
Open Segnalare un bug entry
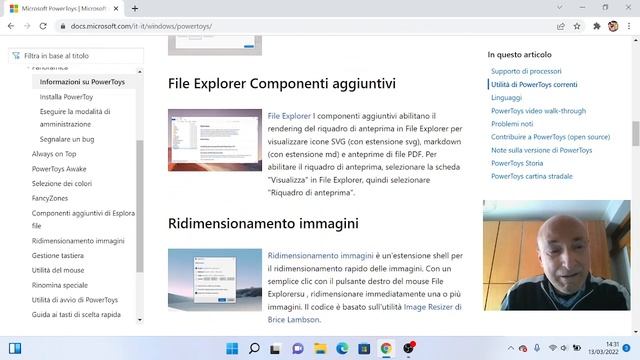67,139
